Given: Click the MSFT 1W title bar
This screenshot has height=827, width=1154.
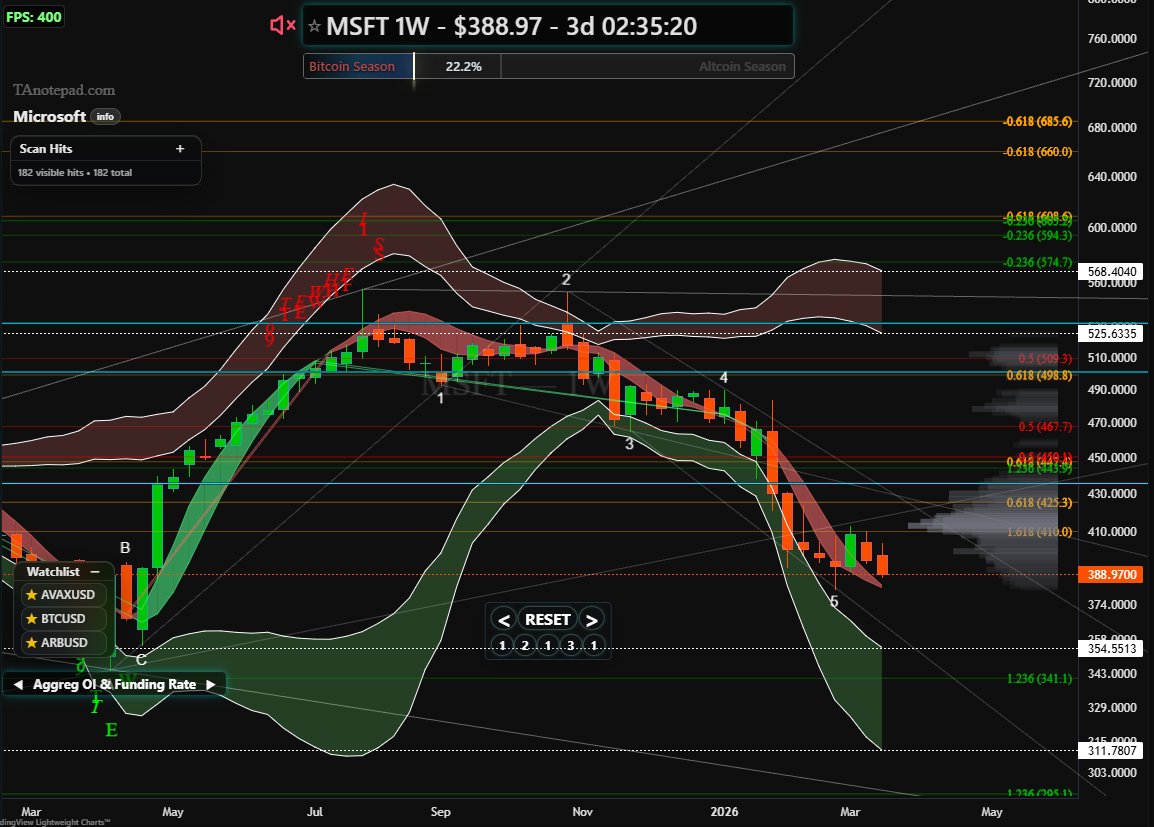Looking at the screenshot, I should (548, 26).
